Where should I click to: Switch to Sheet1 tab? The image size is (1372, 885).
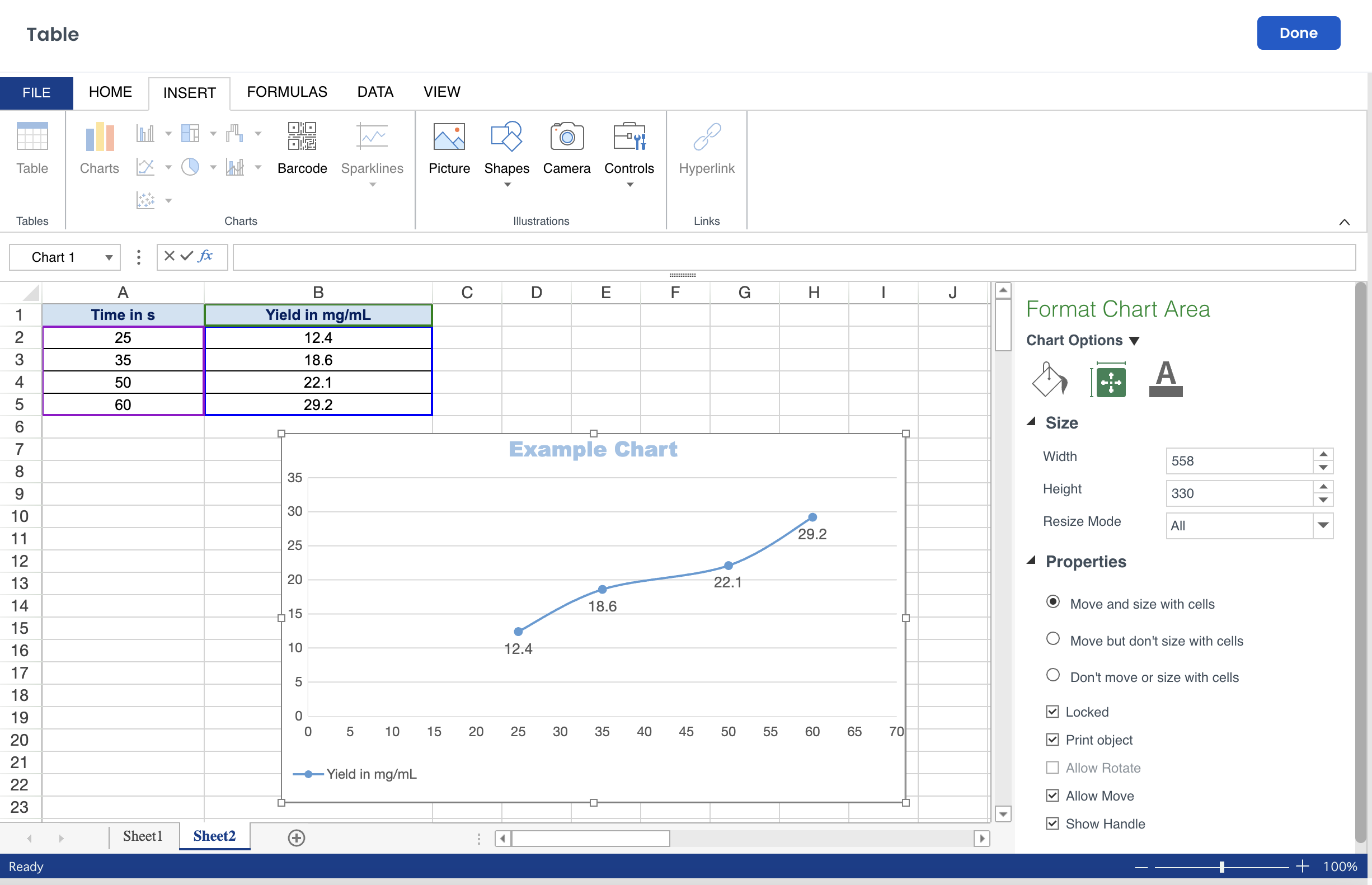[143, 836]
